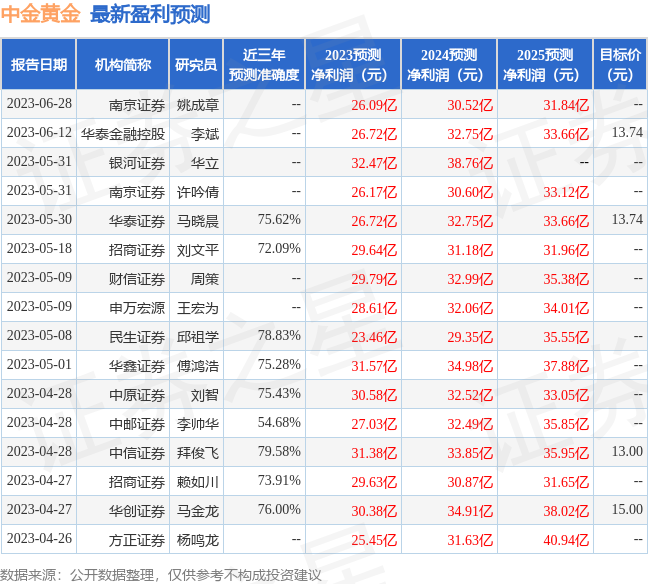
Task: Click researcher 许吟倩
Action: coord(198,192)
